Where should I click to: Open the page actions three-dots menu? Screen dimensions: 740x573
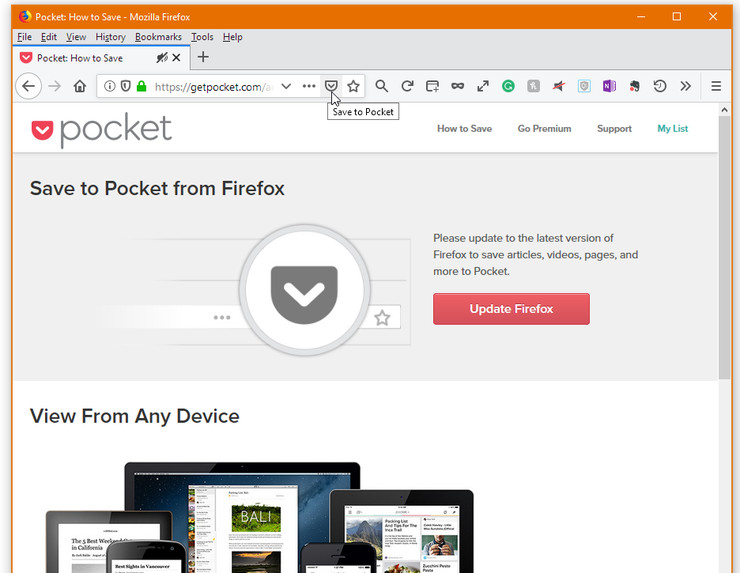(309, 86)
